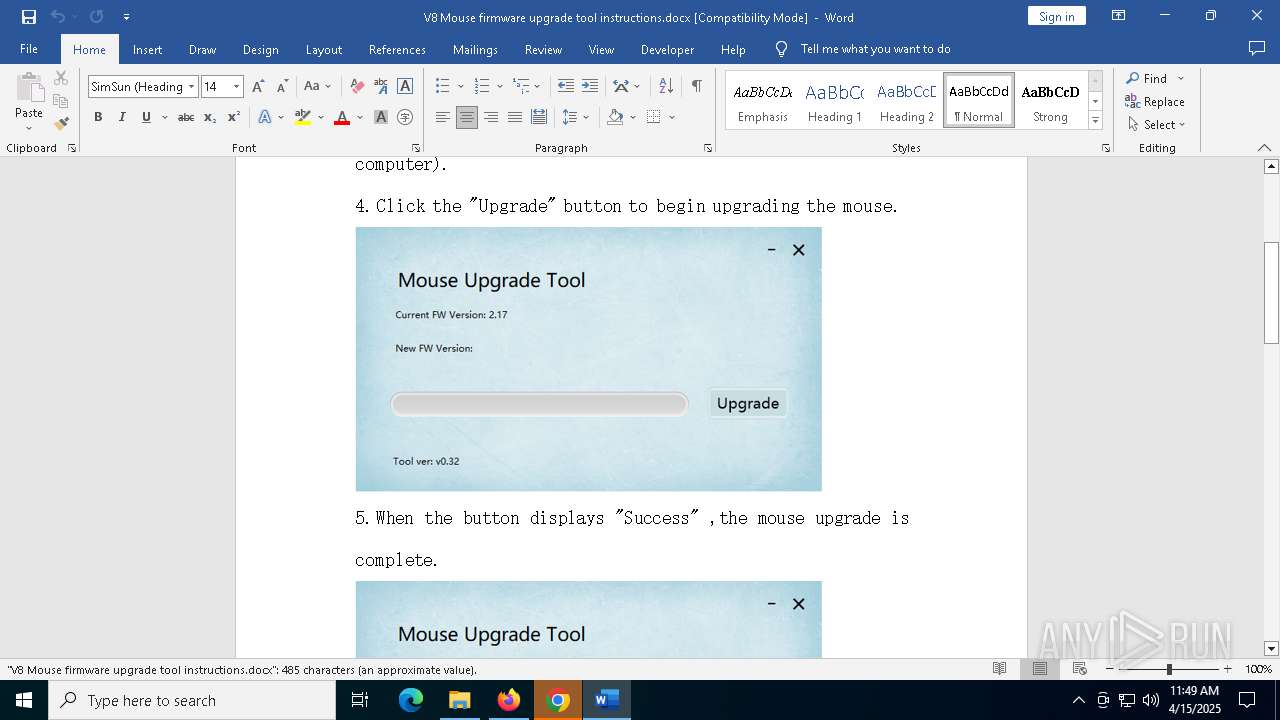
Task: Open the Change Case dropdown
Action: coord(318,87)
